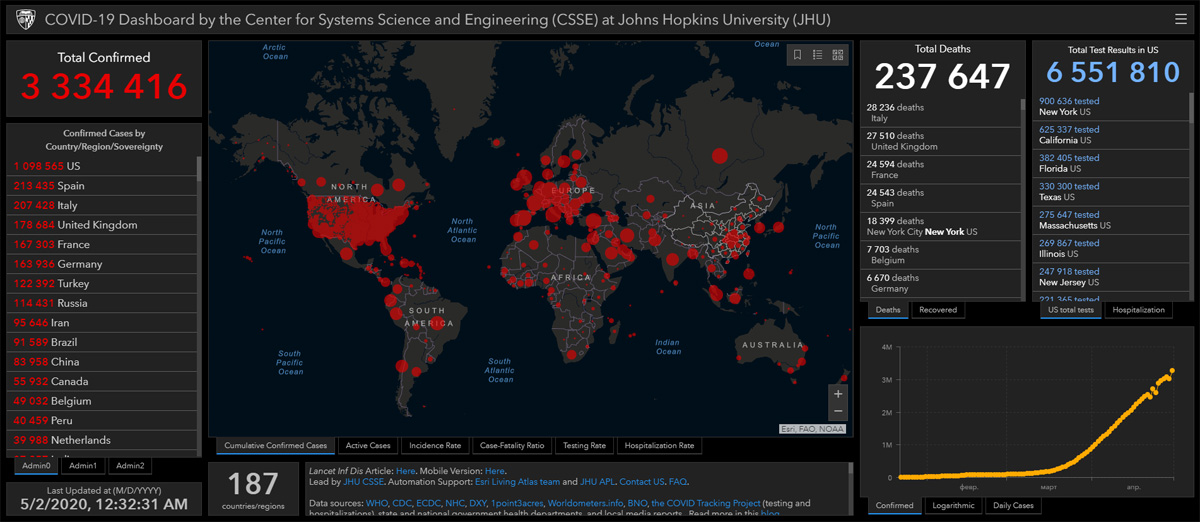Viewport: 1200px width, 522px height.
Task: Select Russia in the confirmed cases list
Action: (103, 303)
